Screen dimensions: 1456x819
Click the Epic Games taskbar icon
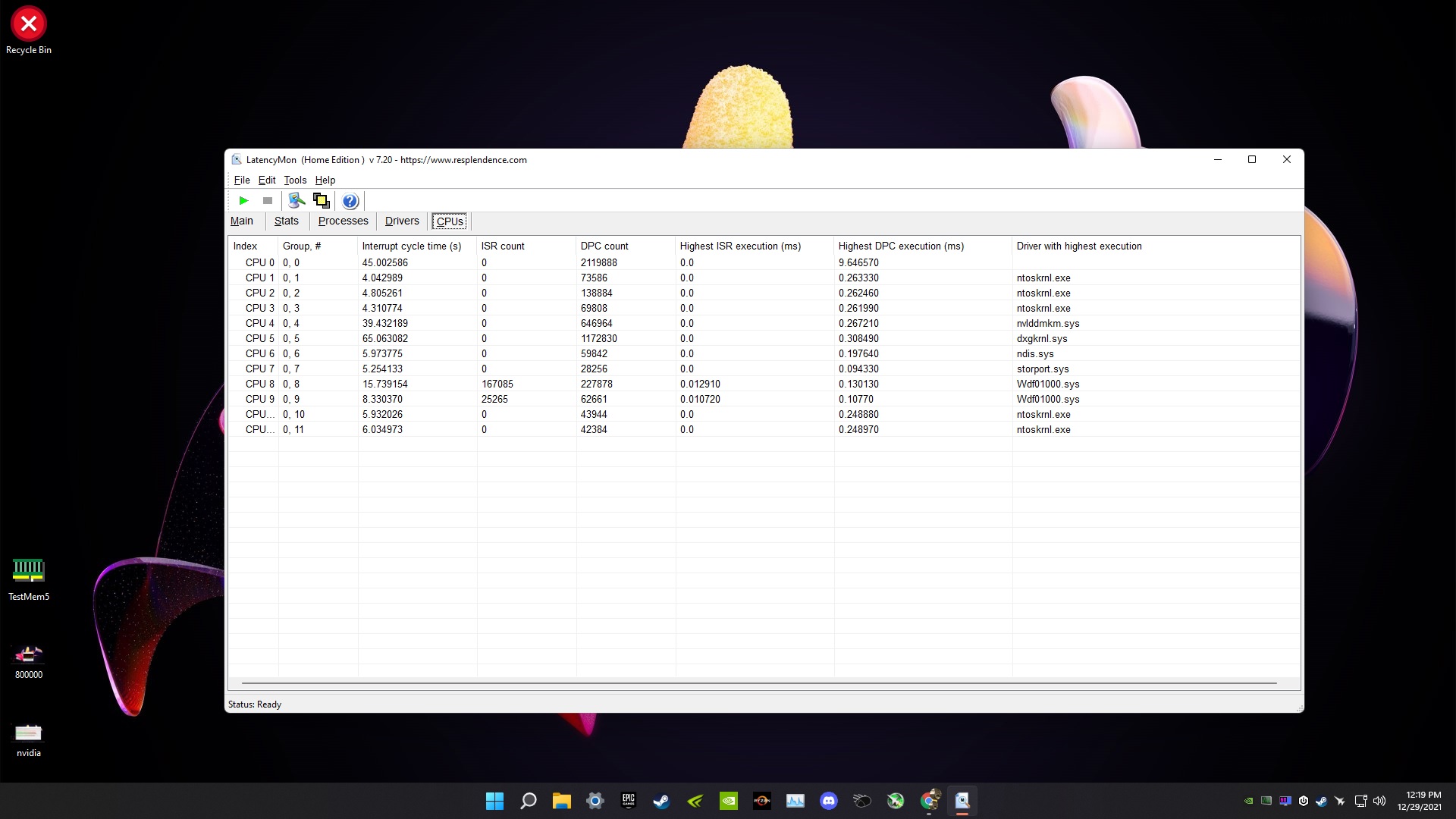(628, 801)
